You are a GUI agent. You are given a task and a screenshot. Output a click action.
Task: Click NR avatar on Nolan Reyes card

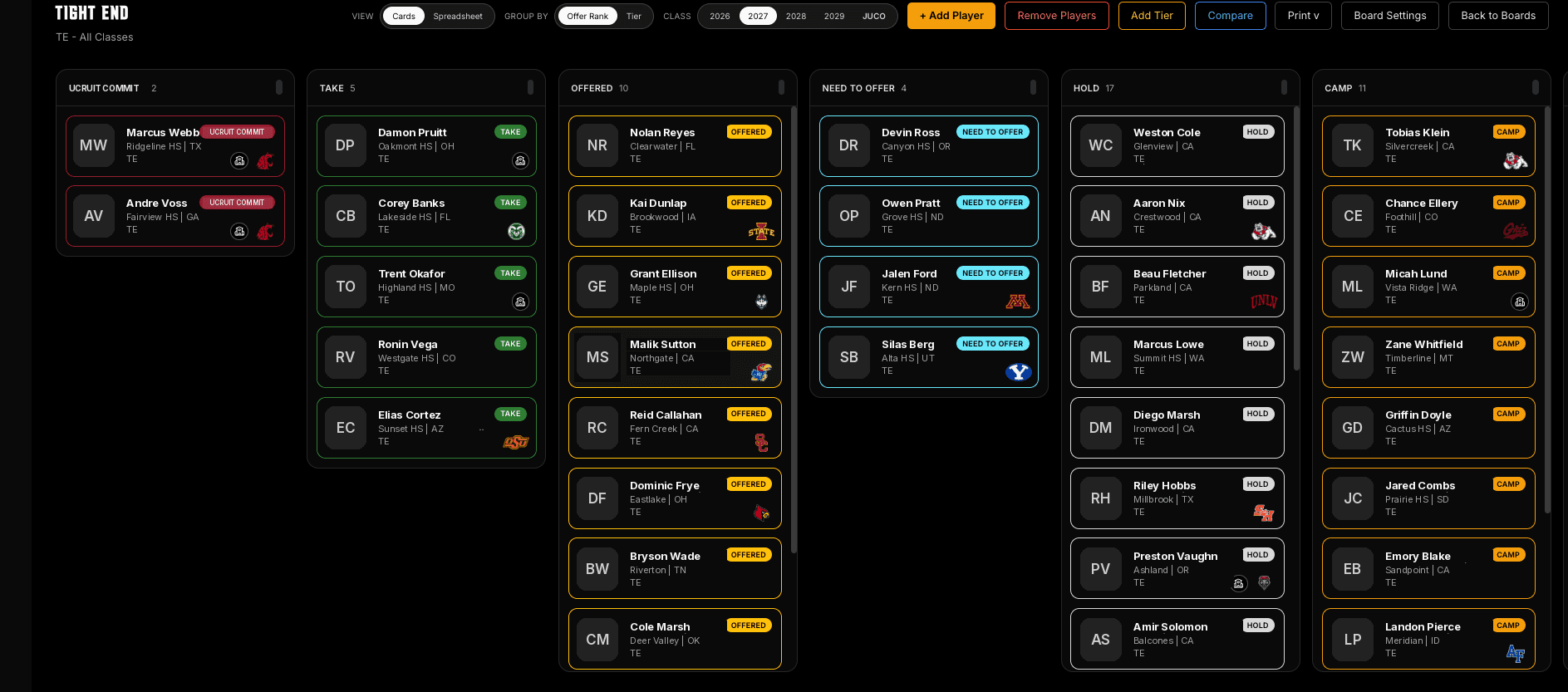coord(597,145)
